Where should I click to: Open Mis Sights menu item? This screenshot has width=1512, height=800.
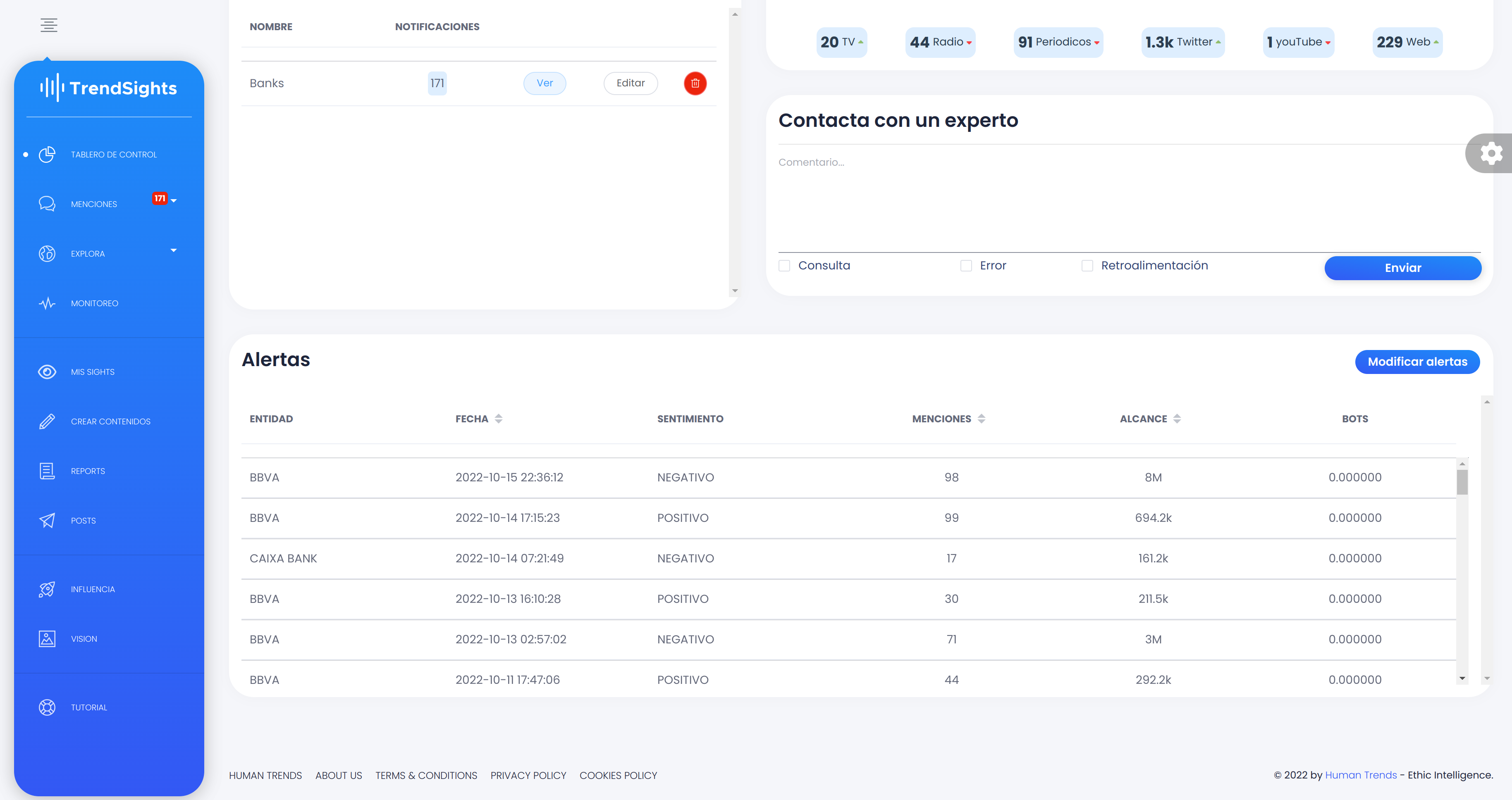[x=93, y=372]
